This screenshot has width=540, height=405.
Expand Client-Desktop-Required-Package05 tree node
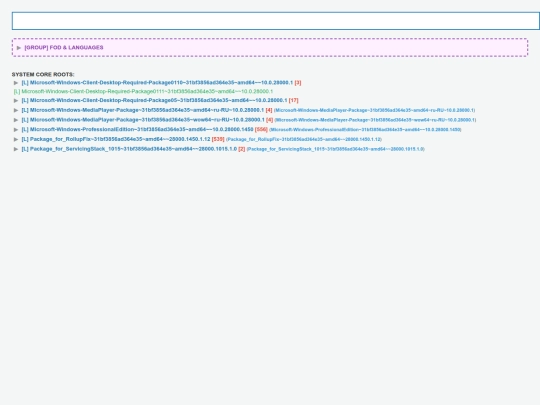click(x=16, y=101)
